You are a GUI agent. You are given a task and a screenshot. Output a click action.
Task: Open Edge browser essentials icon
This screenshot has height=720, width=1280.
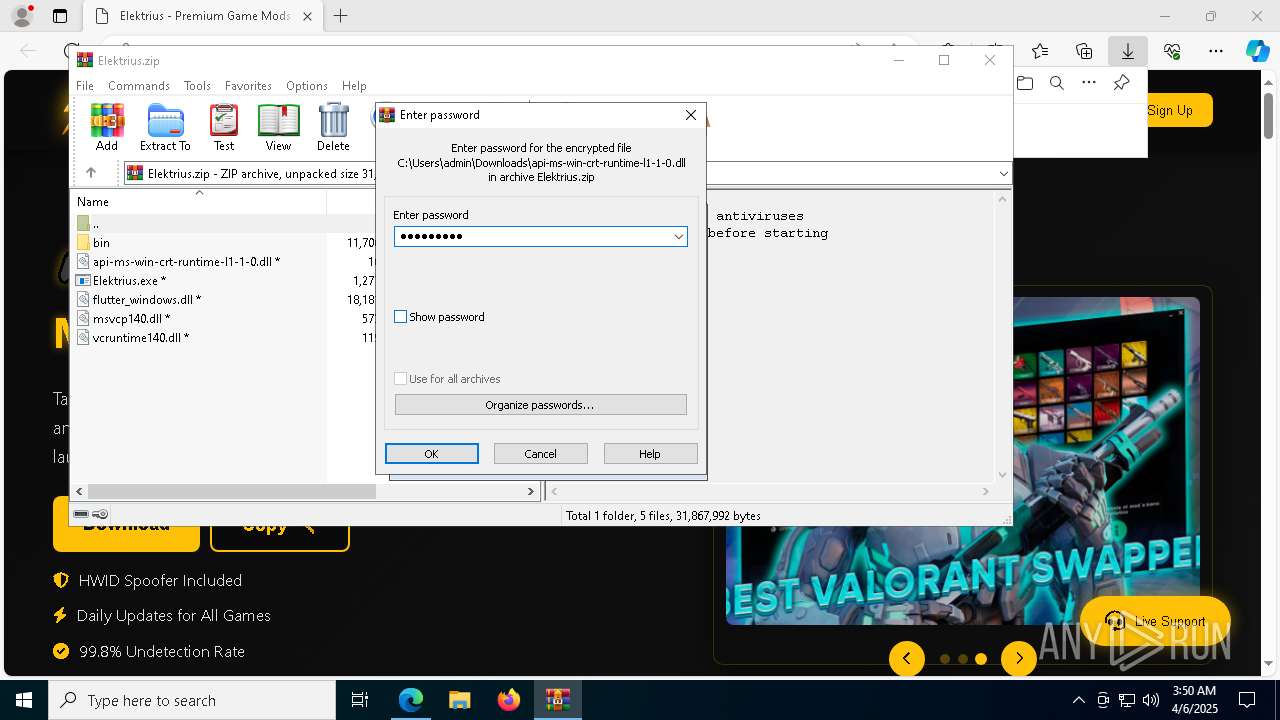click(x=1172, y=51)
